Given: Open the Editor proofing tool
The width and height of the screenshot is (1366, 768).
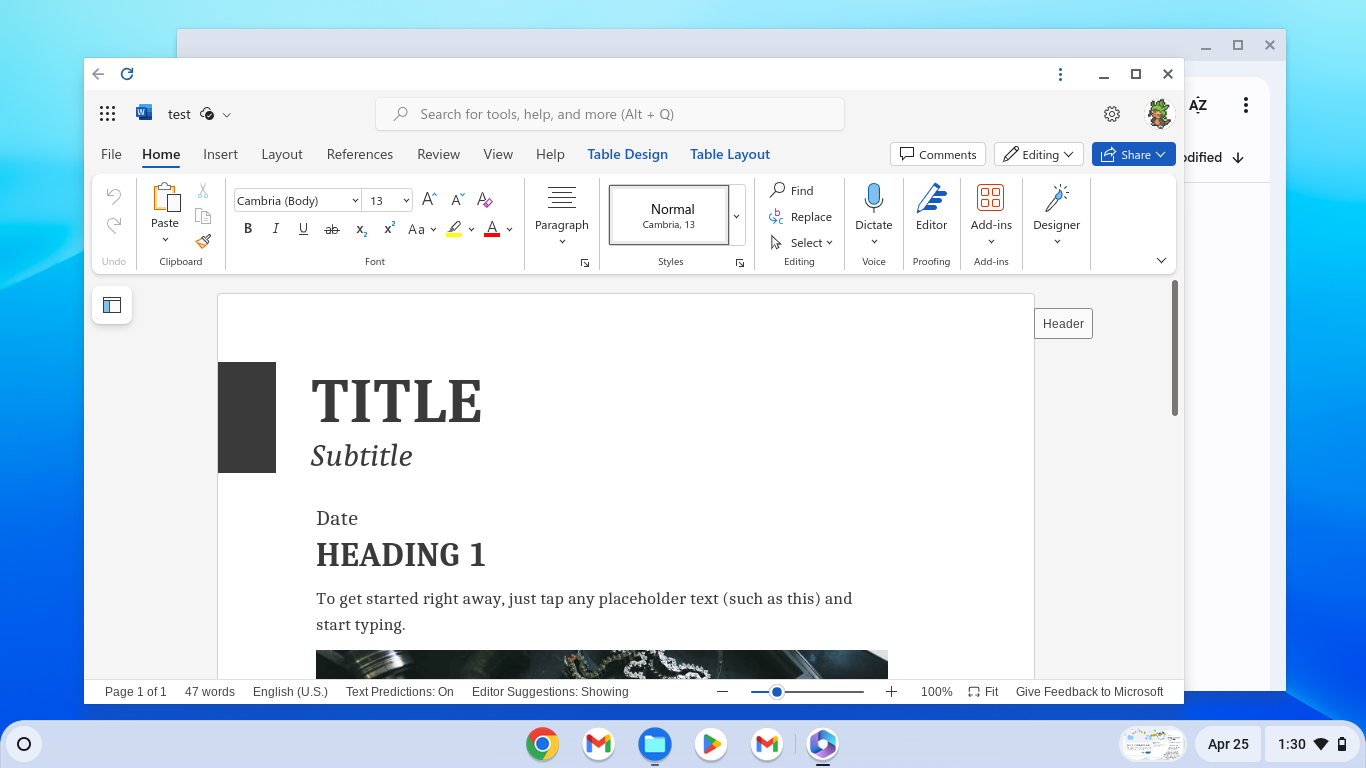Looking at the screenshot, I should point(931,207).
